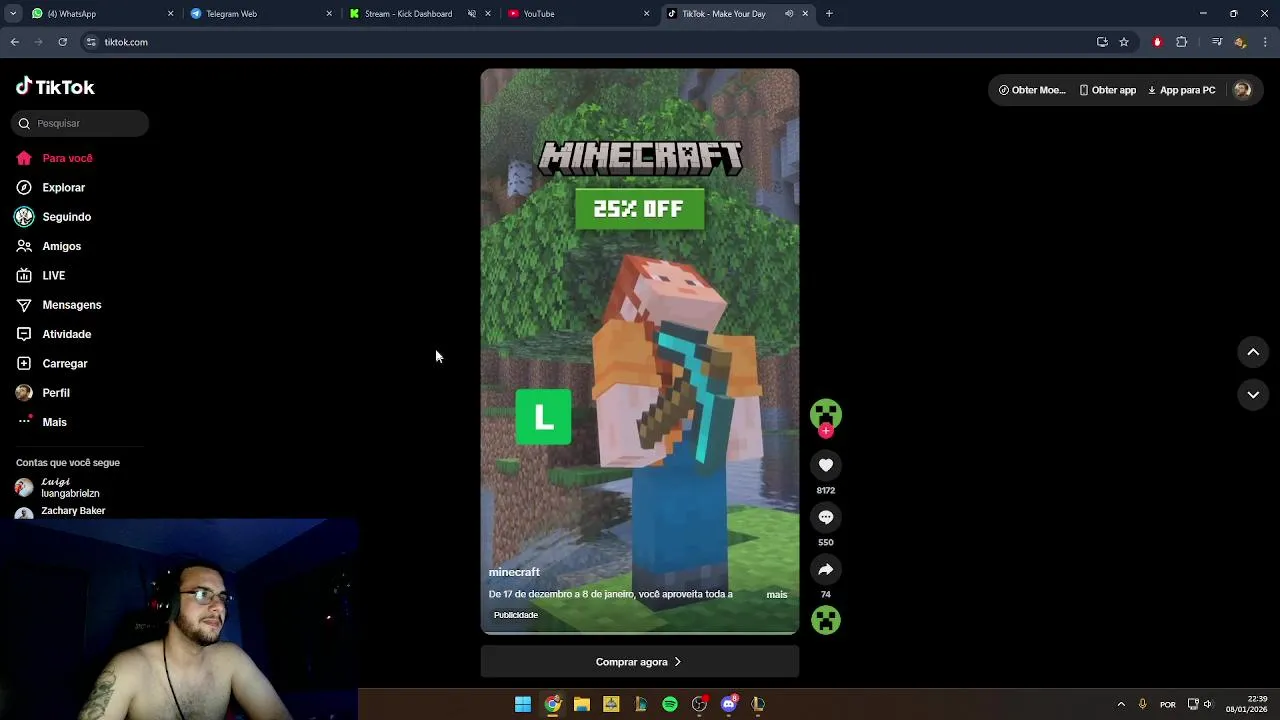
Task: Mute the TikTok tab audio
Action: pos(789,14)
